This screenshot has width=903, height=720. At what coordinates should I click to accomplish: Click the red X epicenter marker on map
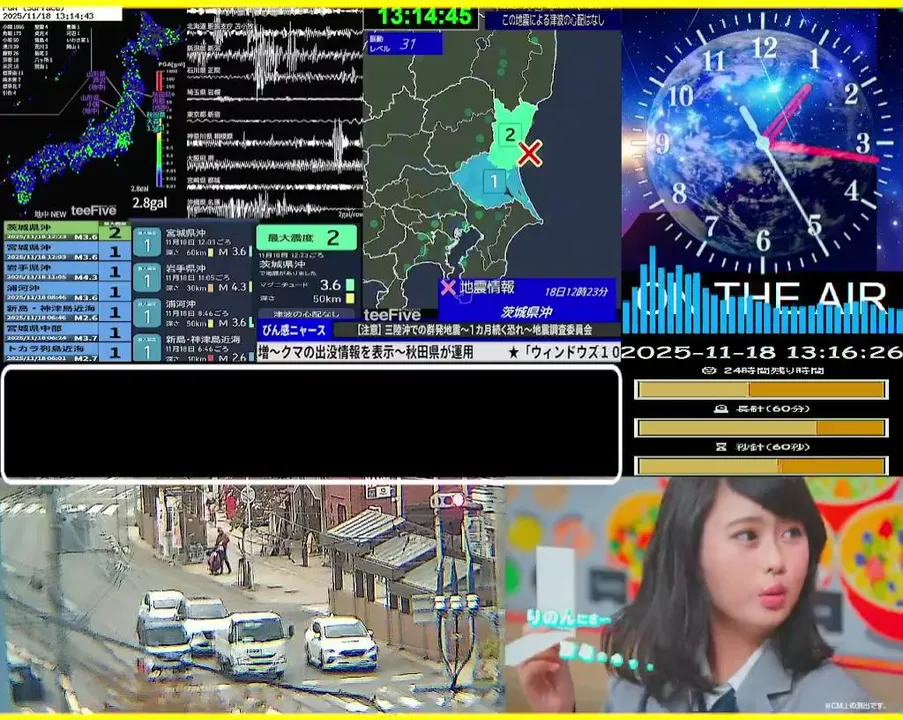529,154
